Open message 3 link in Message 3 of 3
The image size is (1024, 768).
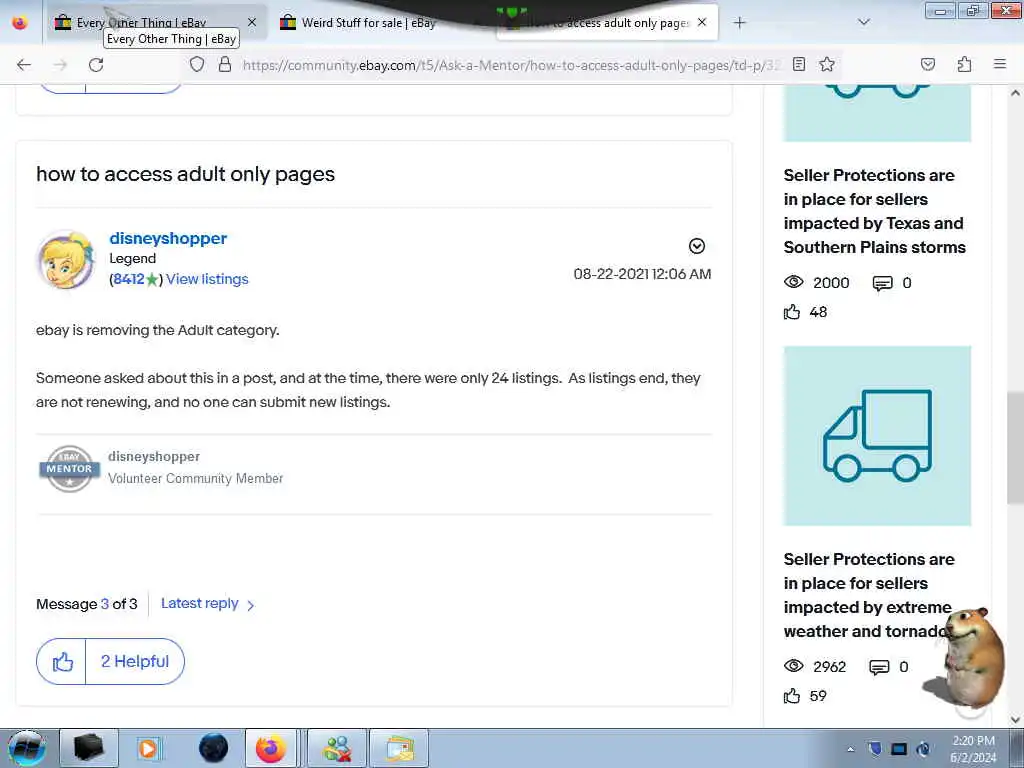click(x=104, y=604)
